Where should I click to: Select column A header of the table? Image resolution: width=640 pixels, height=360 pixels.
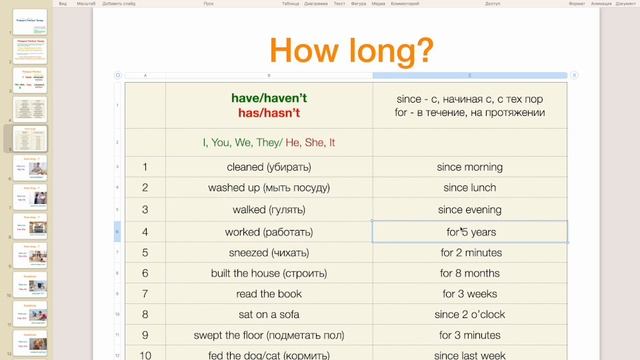(x=145, y=76)
